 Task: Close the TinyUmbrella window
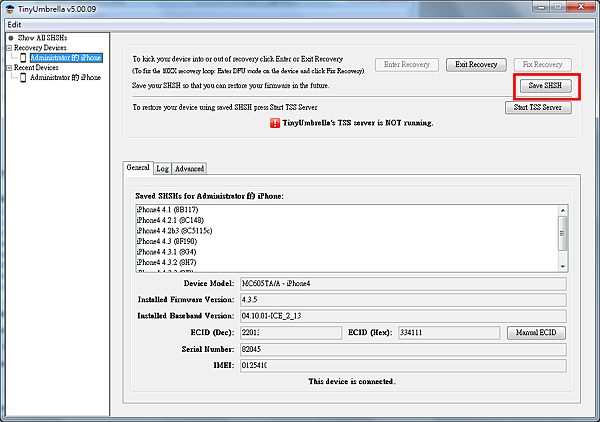(581, 7)
